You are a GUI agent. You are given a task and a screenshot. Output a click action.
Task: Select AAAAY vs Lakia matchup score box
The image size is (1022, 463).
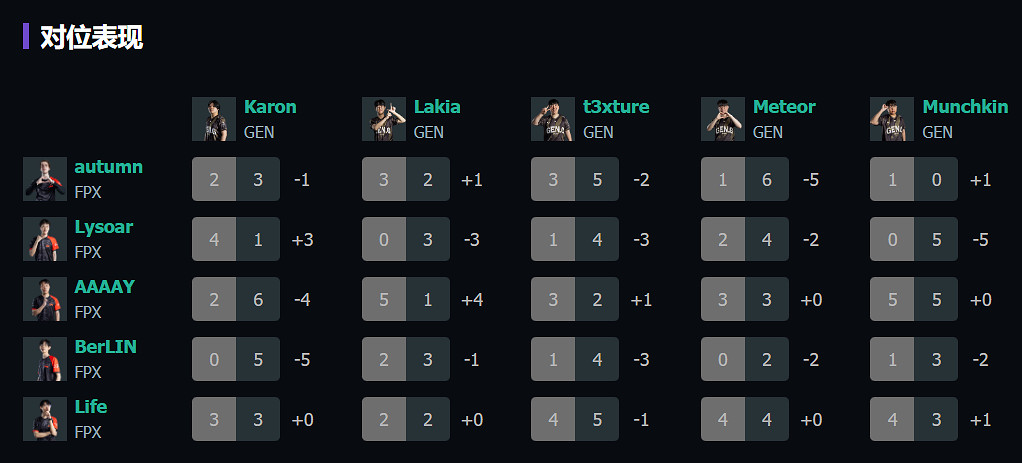coord(406,299)
